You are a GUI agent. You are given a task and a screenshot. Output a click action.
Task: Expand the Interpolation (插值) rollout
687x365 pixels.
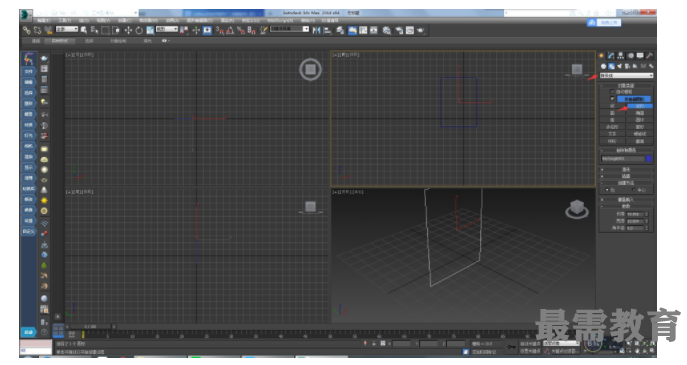627,176
